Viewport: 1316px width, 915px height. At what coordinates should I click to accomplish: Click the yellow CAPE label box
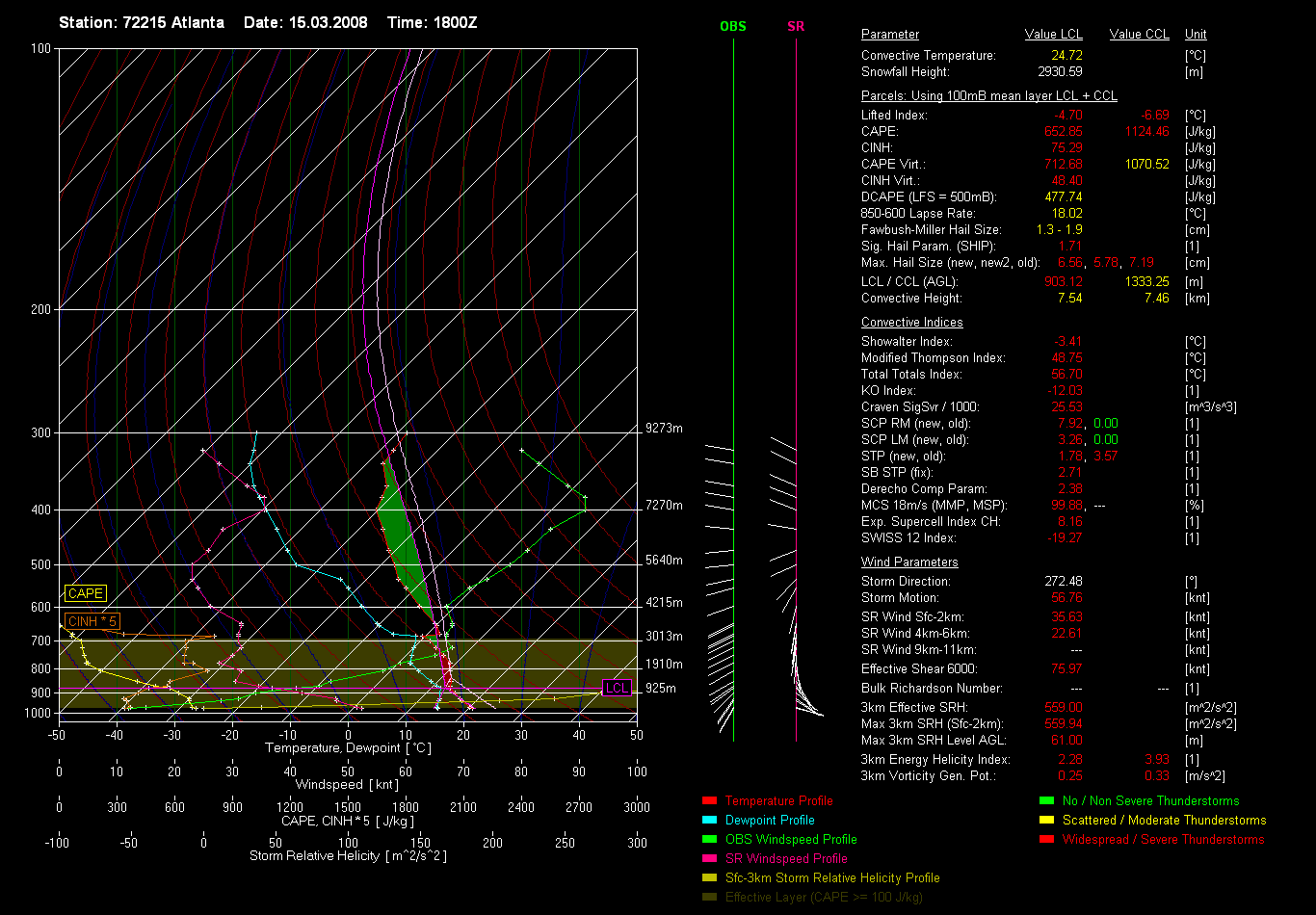coord(86,594)
